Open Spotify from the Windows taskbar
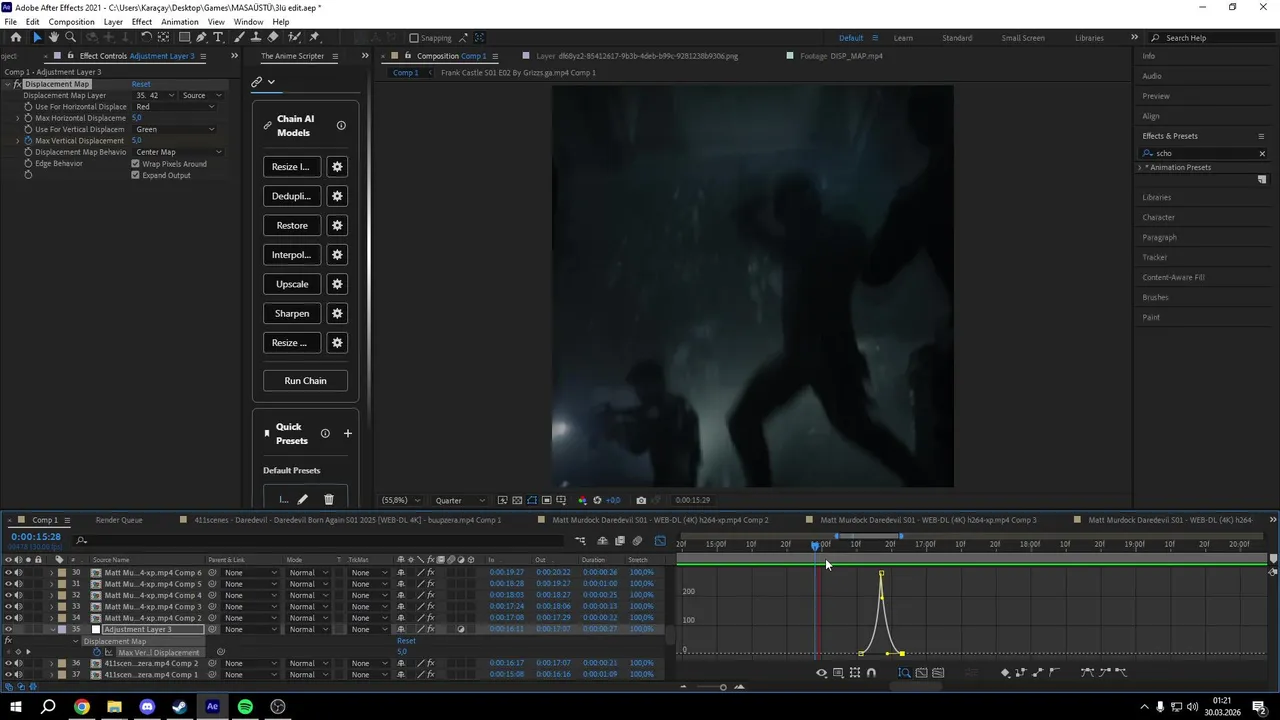The height and width of the screenshot is (720, 1280). [x=245, y=707]
